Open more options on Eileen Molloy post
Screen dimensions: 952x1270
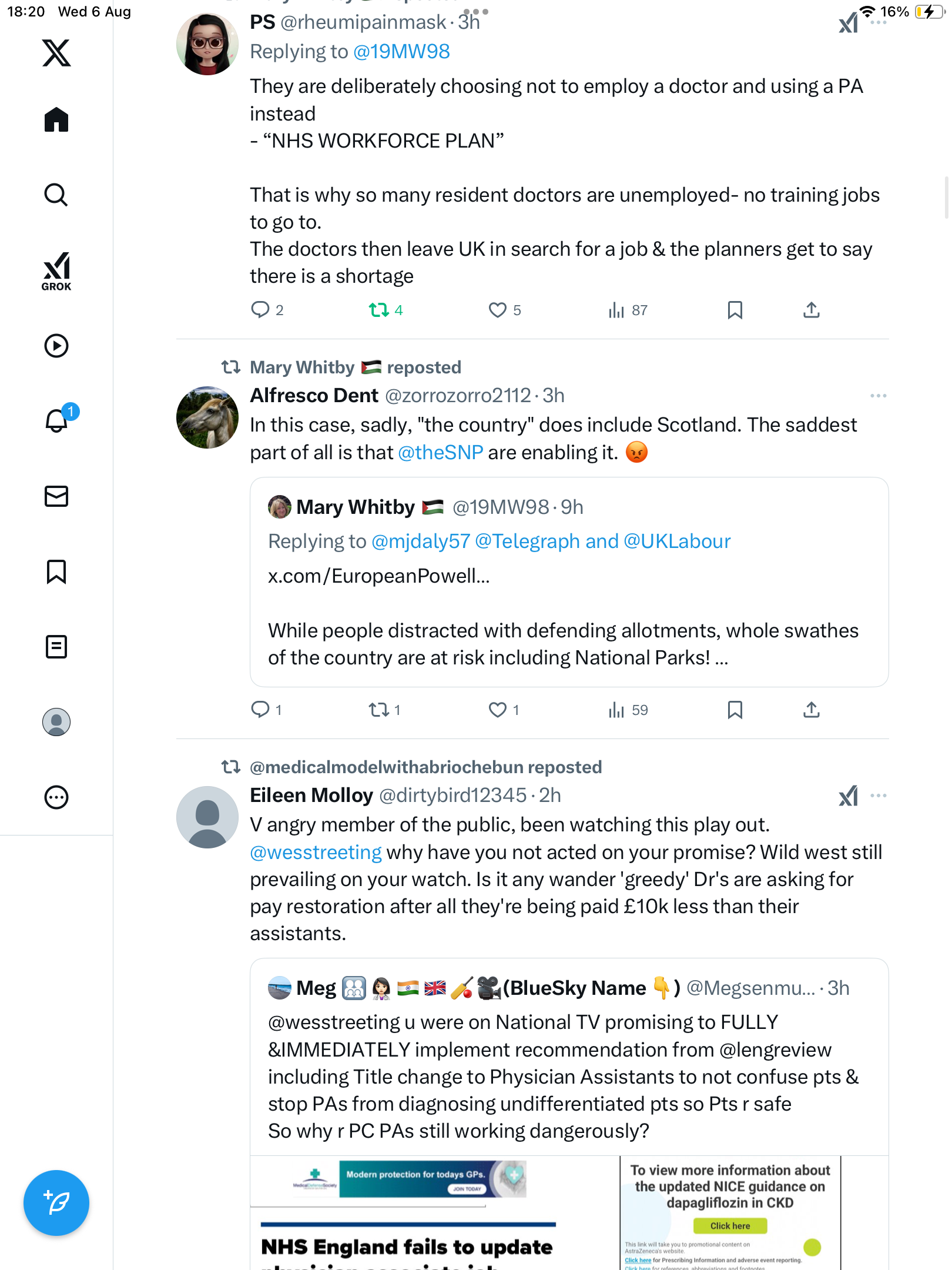878,796
